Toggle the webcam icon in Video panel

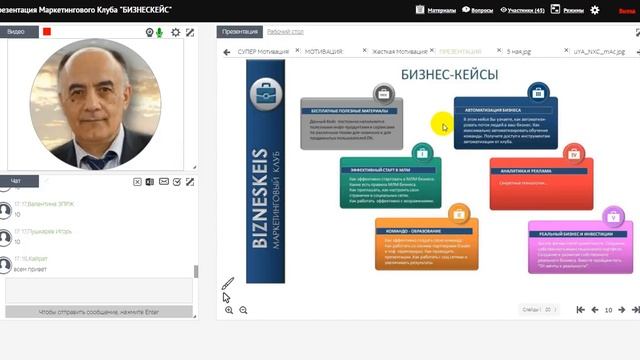point(149,32)
